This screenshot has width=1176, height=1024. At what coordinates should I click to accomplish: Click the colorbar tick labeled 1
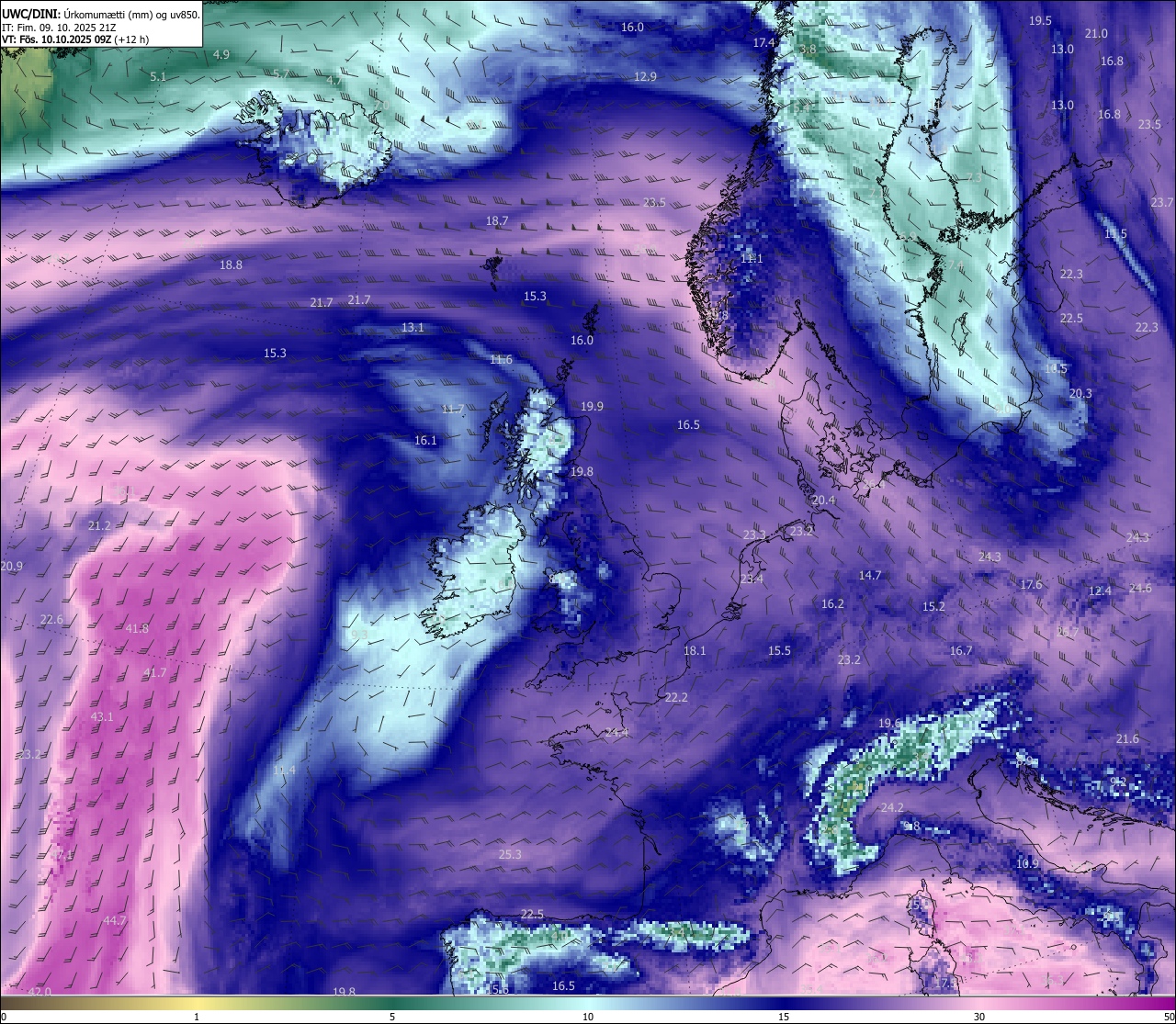(197, 1017)
